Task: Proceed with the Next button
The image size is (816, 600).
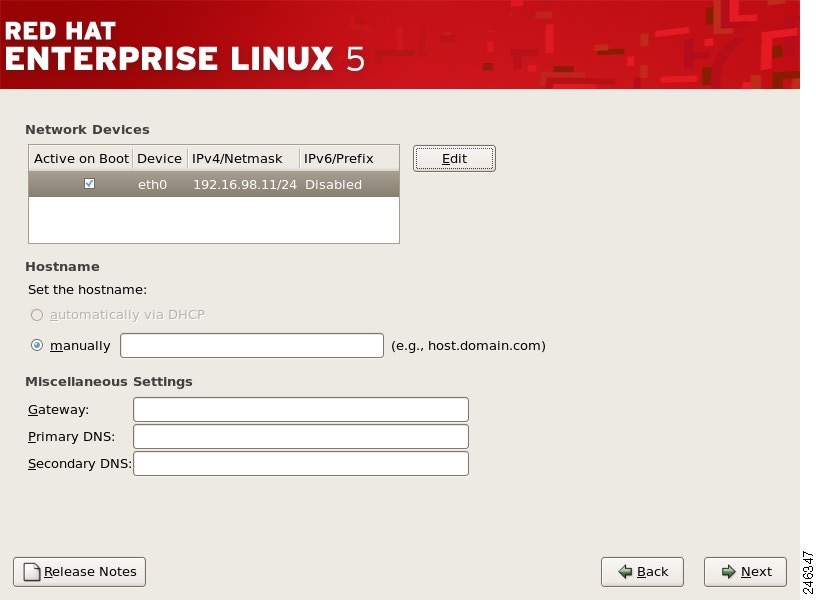Action: 745,572
